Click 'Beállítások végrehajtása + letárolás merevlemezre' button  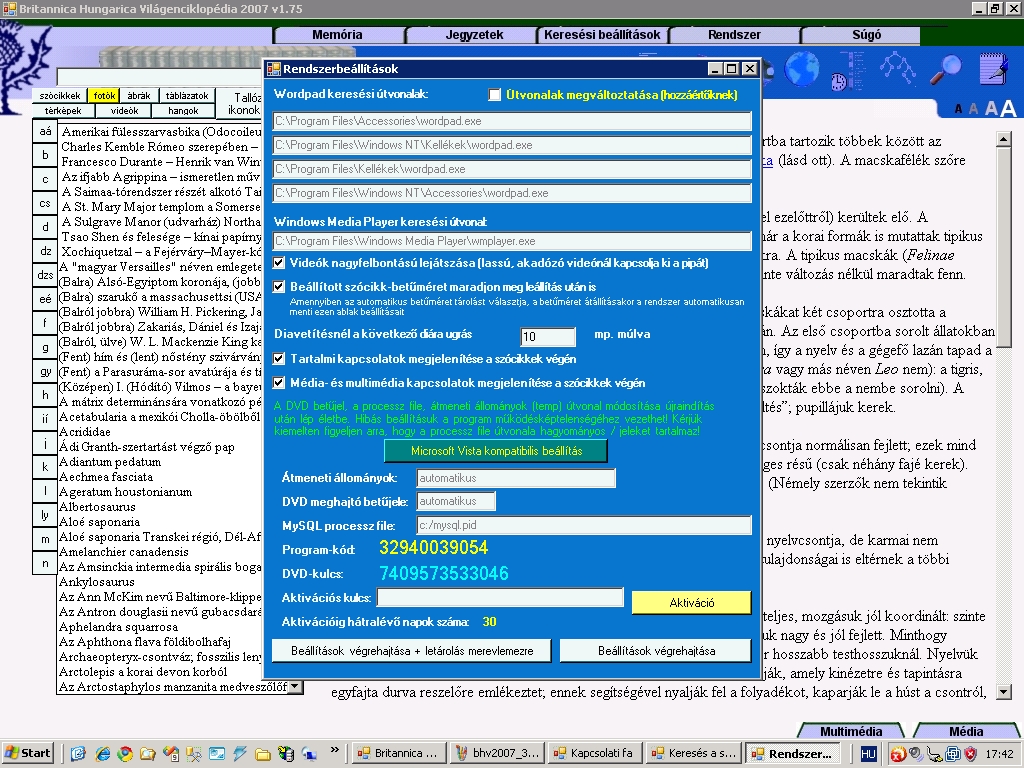tap(411, 650)
